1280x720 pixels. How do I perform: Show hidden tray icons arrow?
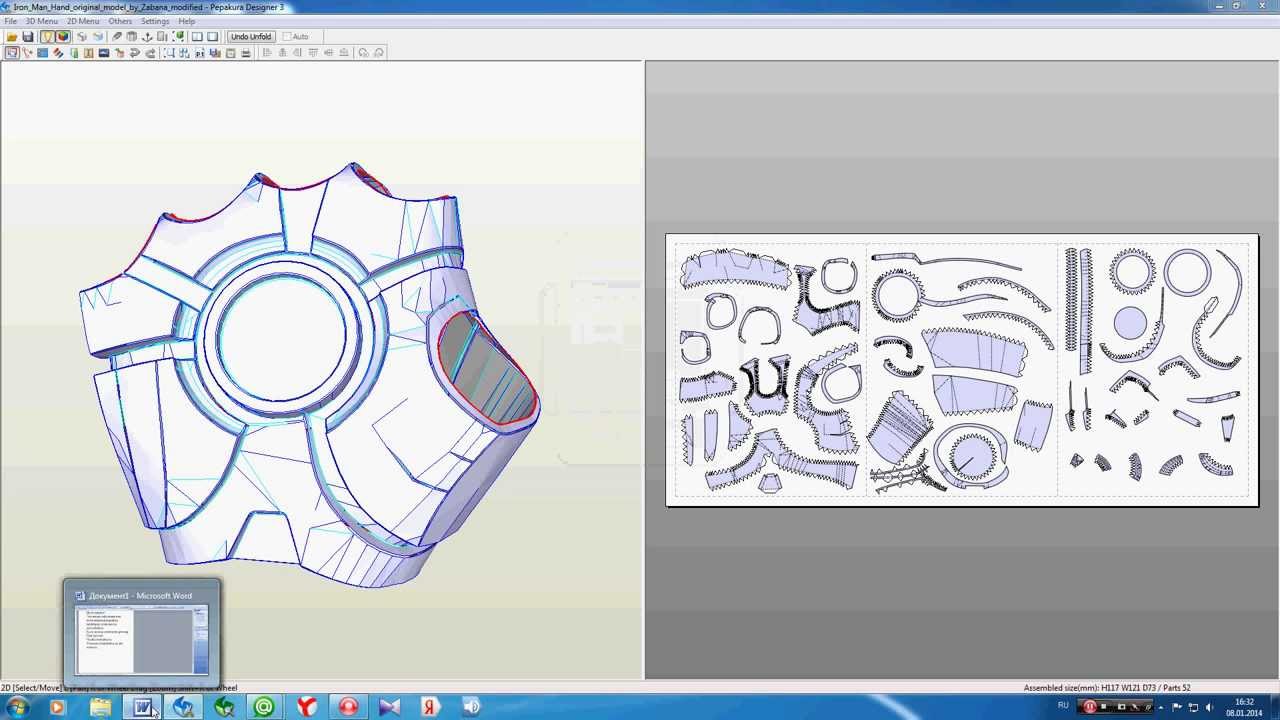(x=1161, y=708)
